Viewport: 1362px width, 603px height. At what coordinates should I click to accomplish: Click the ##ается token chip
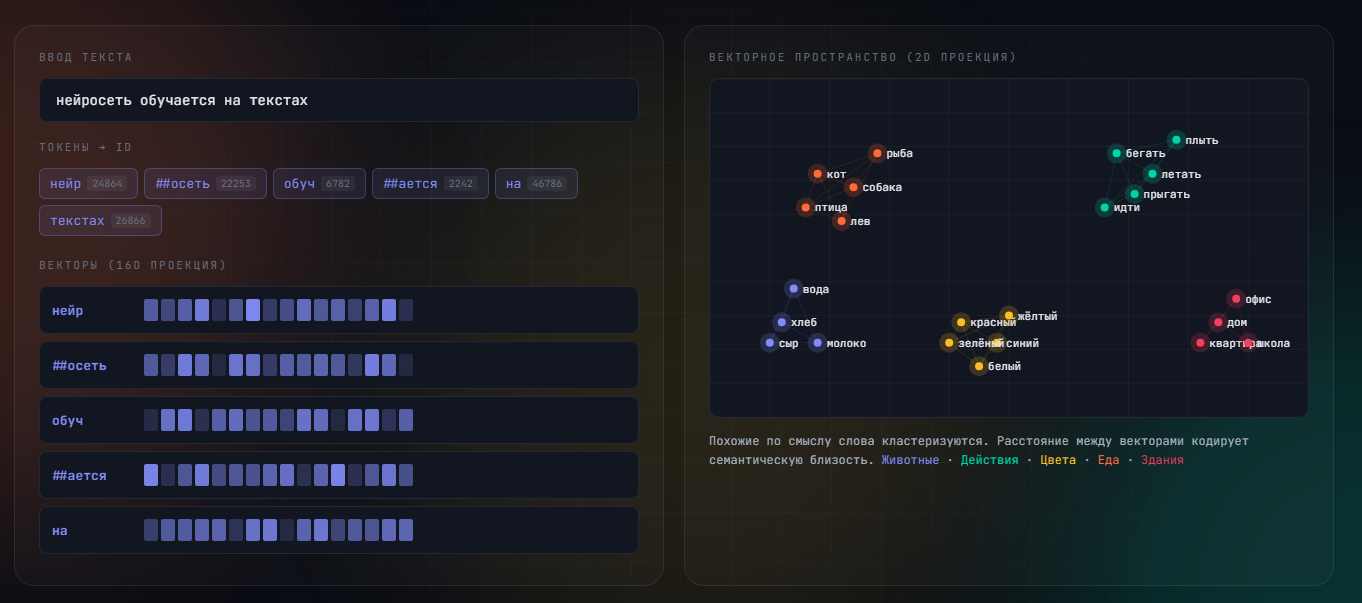pos(430,184)
